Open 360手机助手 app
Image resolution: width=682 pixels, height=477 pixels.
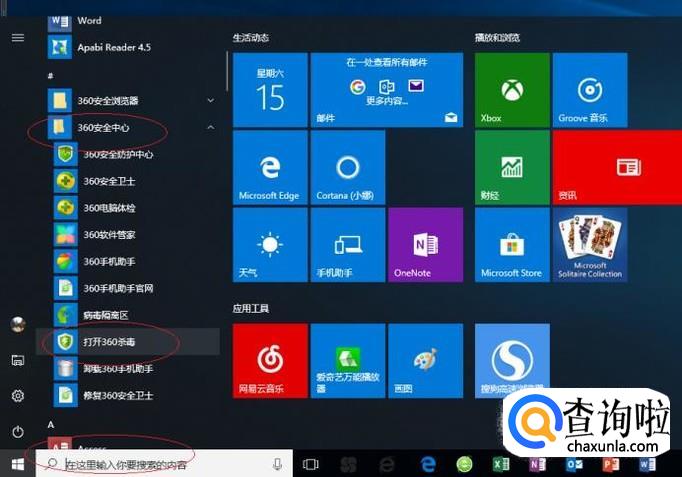tap(128, 261)
